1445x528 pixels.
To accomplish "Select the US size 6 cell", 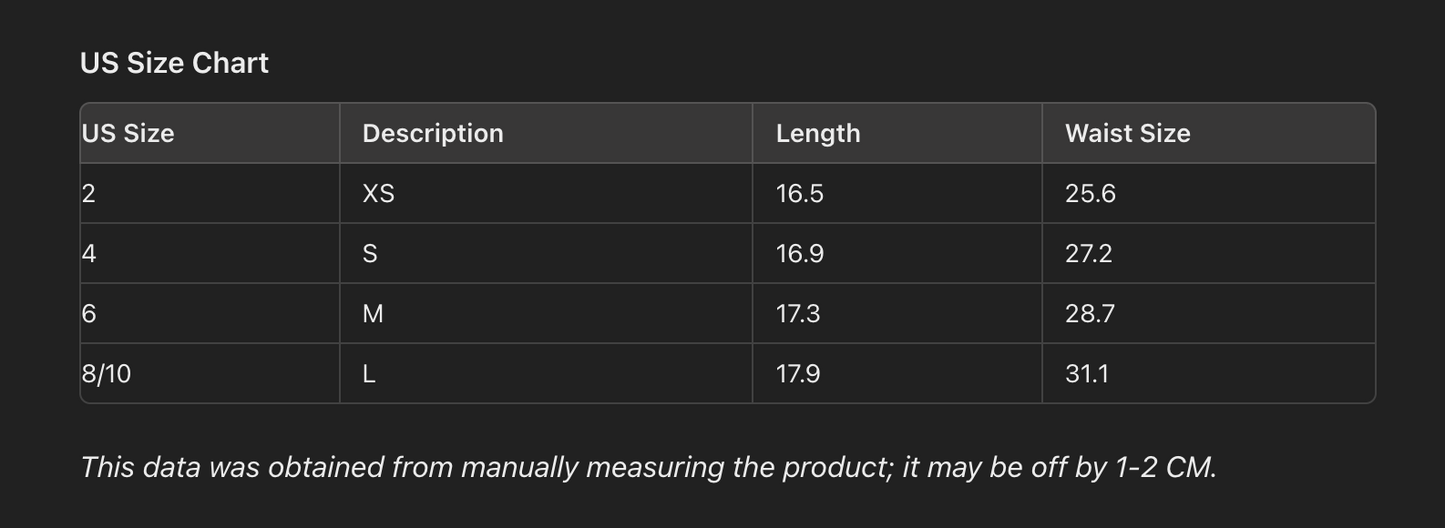I will coord(89,313).
